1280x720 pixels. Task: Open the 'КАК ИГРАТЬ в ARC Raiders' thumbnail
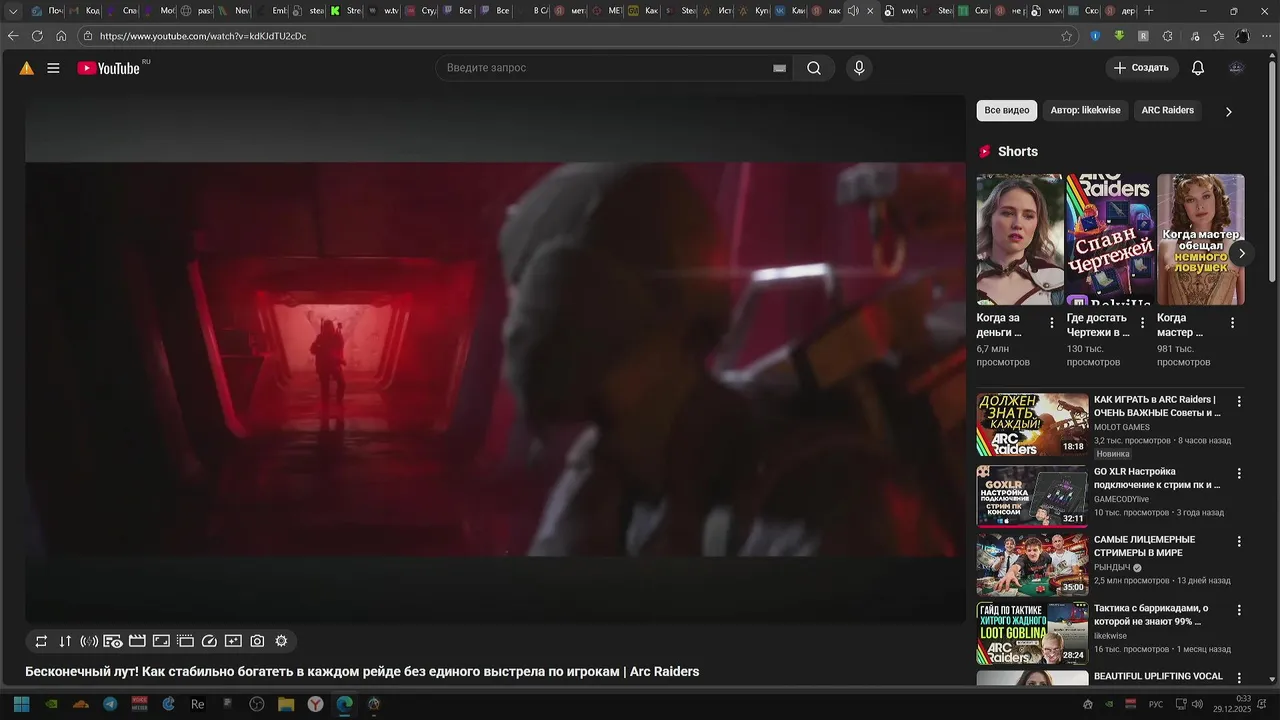pyautogui.click(x=1032, y=424)
